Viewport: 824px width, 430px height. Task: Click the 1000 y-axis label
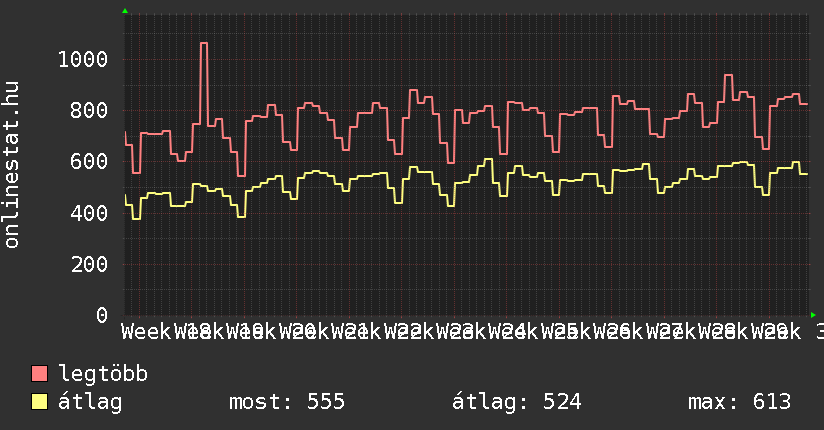(x=83, y=59)
